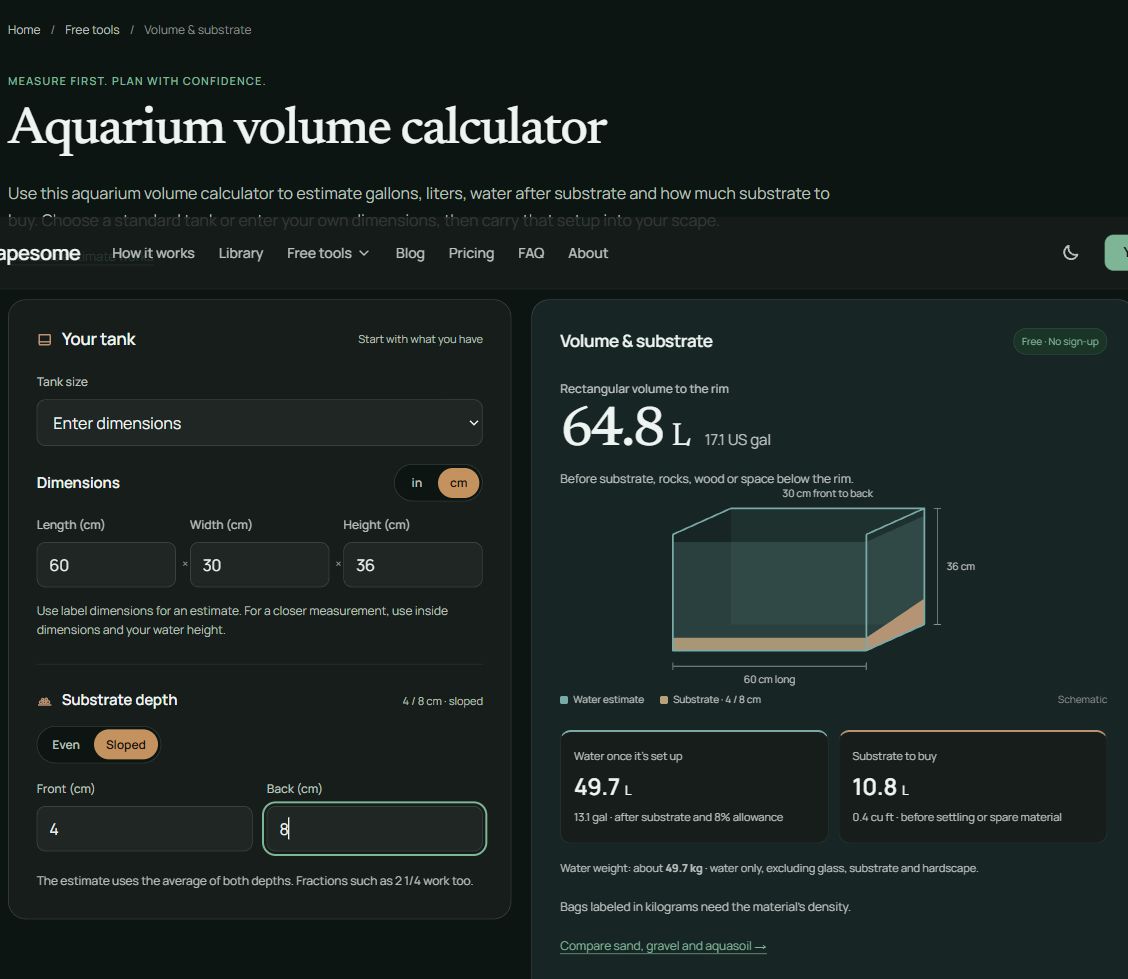The width and height of the screenshot is (1128, 979).
Task: Click the 64.8 L volume value
Action: (626, 427)
